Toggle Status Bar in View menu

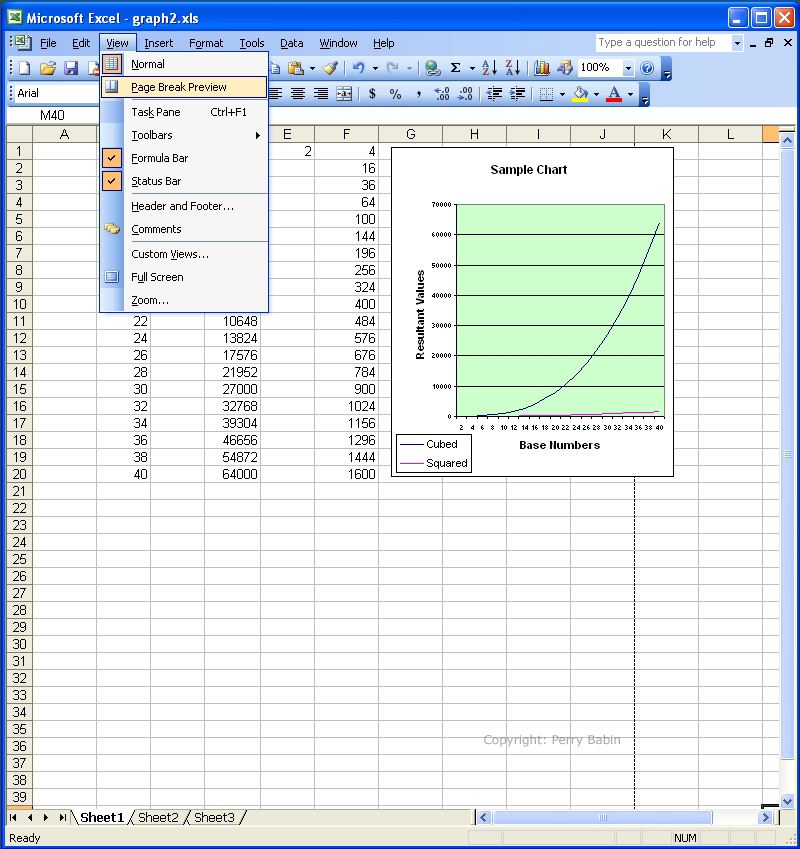[184, 181]
